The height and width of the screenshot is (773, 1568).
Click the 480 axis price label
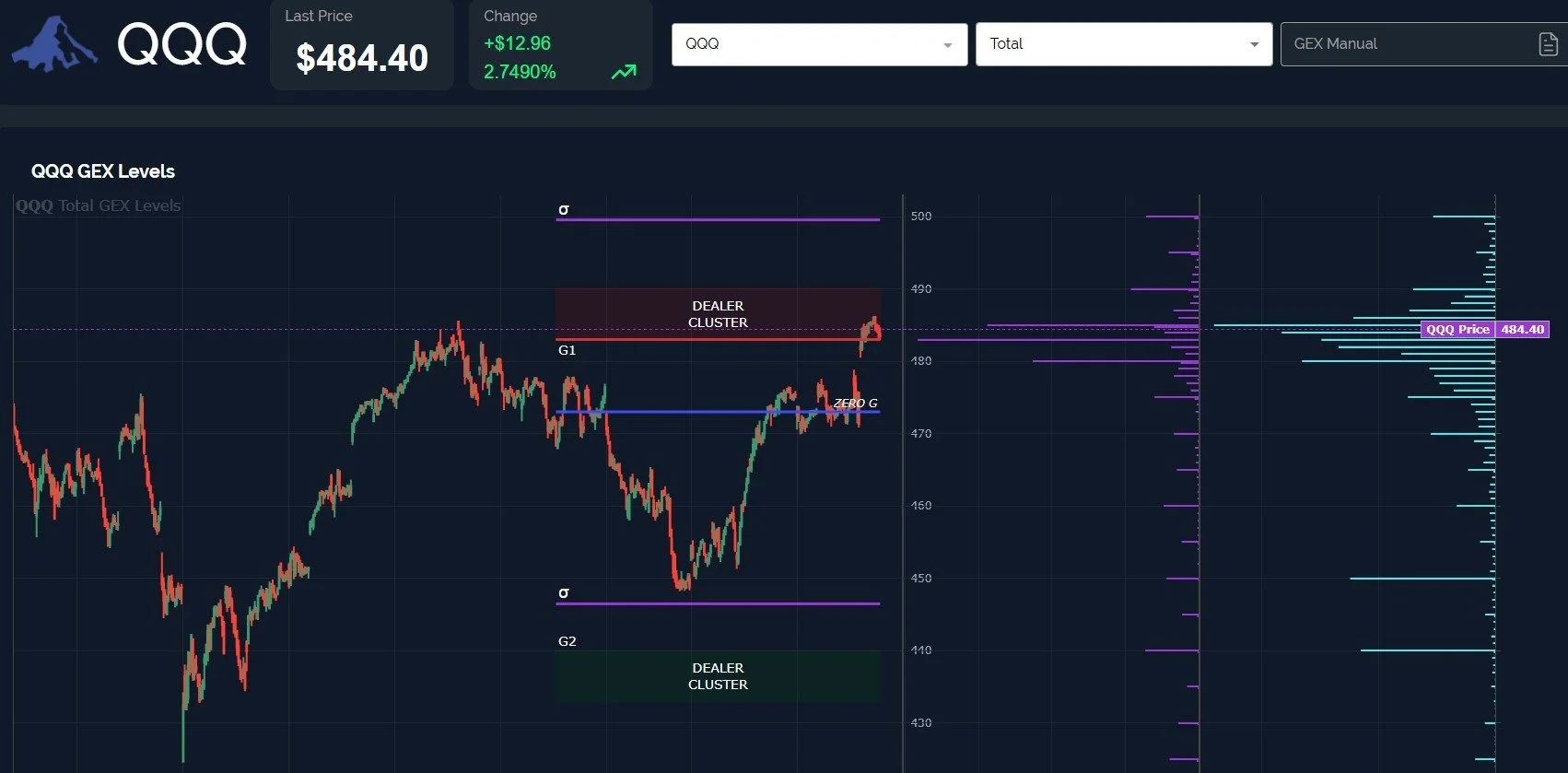tap(921, 361)
